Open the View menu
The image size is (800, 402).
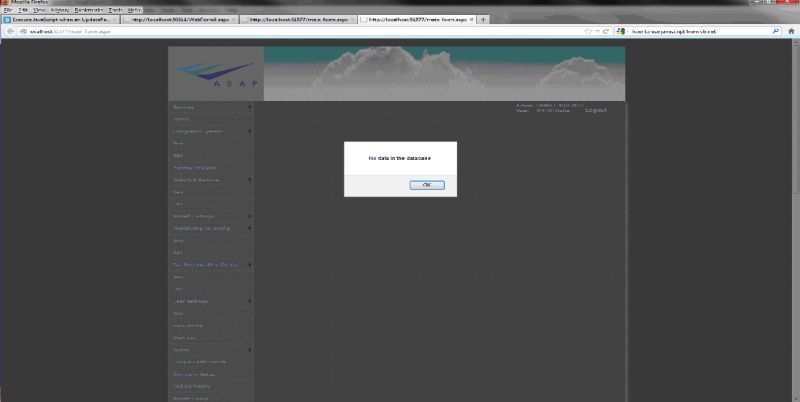click(39, 10)
